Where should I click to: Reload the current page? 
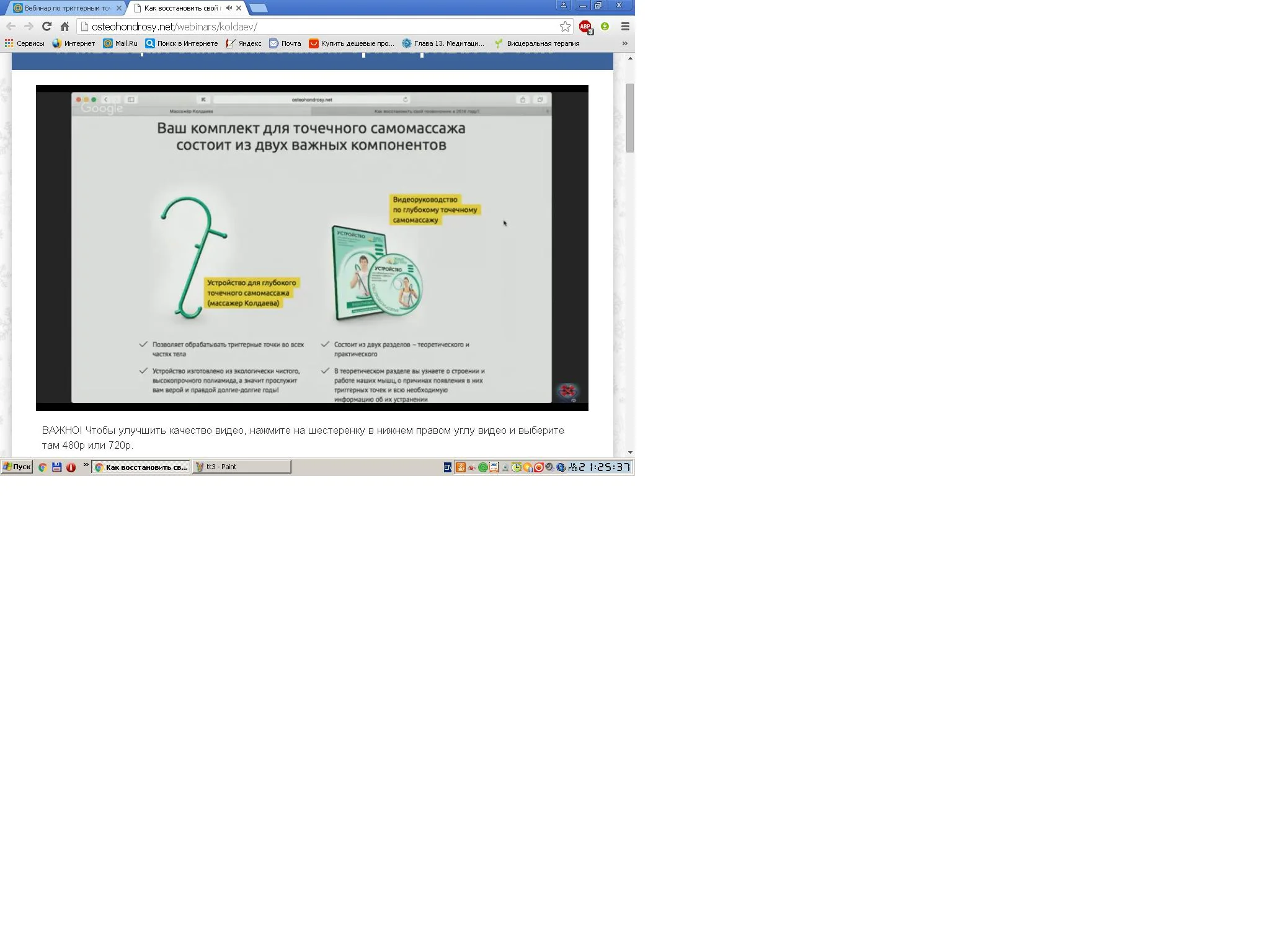coord(47,27)
